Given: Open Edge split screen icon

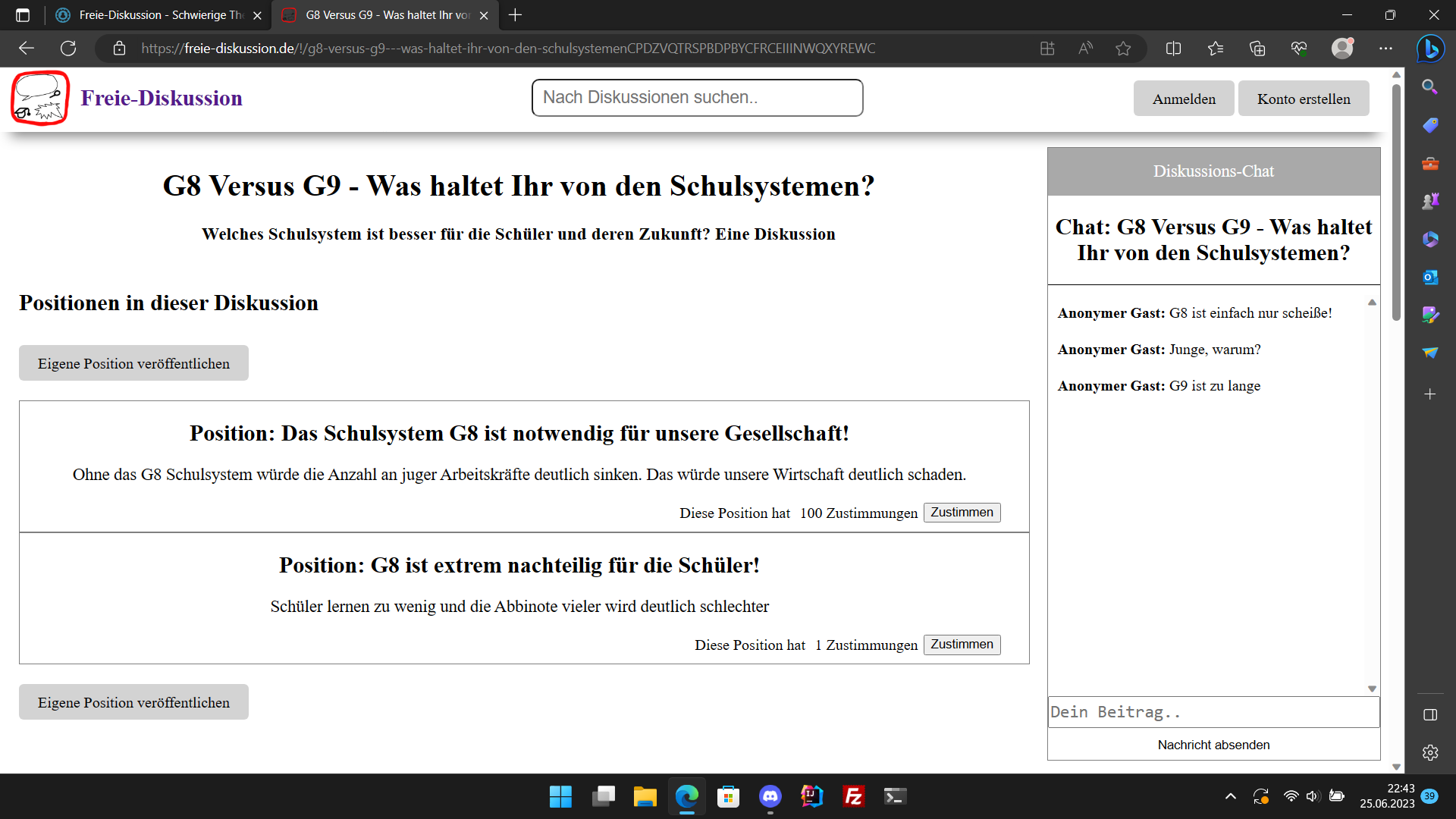Looking at the screenshot, I should 1173,49.
